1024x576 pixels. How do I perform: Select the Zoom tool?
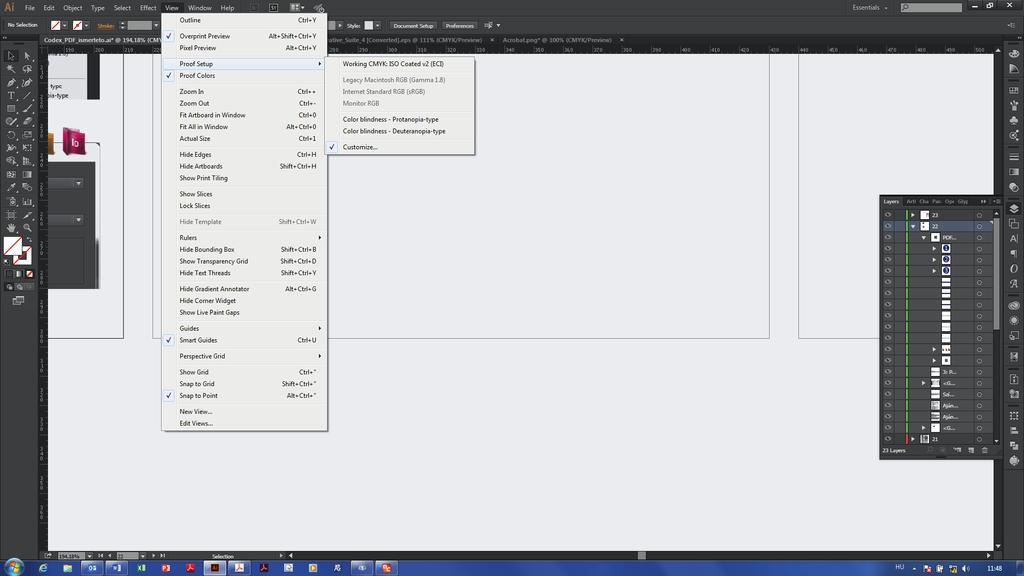point(27,227)
